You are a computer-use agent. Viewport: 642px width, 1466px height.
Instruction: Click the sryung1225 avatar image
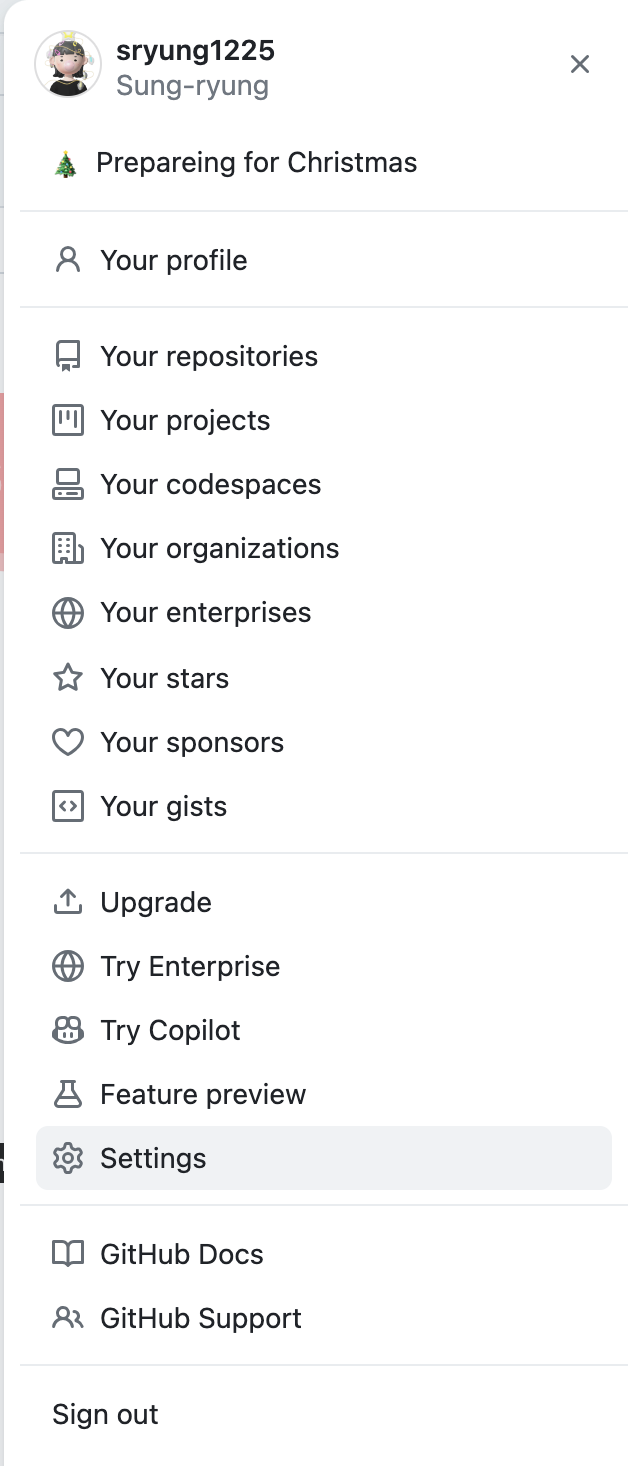click(x=68, y=64)
